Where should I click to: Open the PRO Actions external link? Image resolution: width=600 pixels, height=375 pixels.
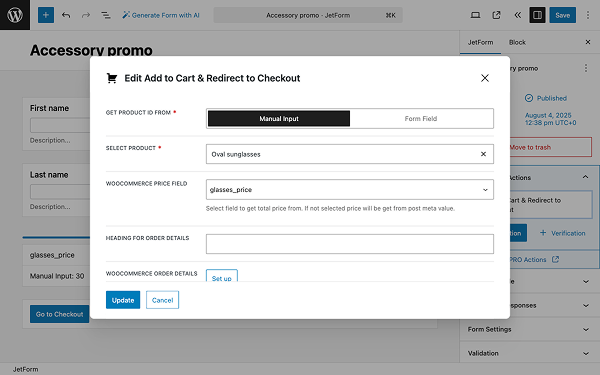[534, 259]
